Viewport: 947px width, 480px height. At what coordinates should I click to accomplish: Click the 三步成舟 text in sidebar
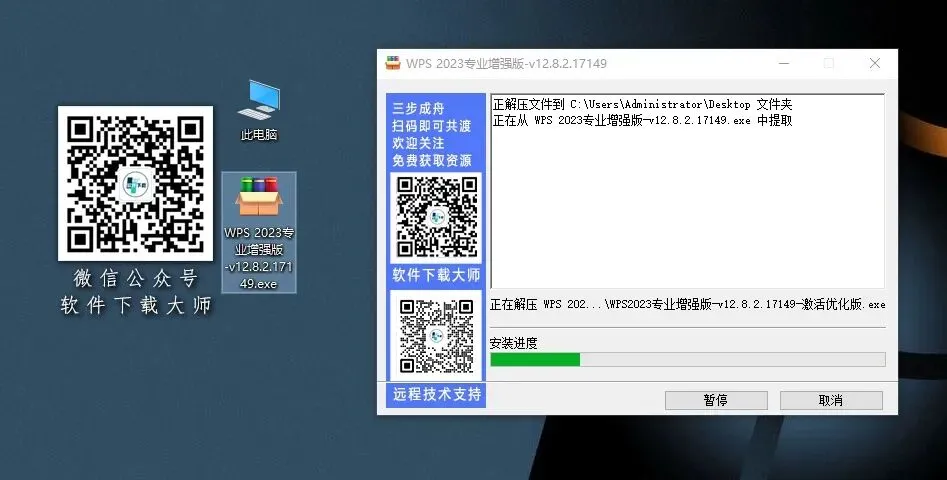coord(419,109)
